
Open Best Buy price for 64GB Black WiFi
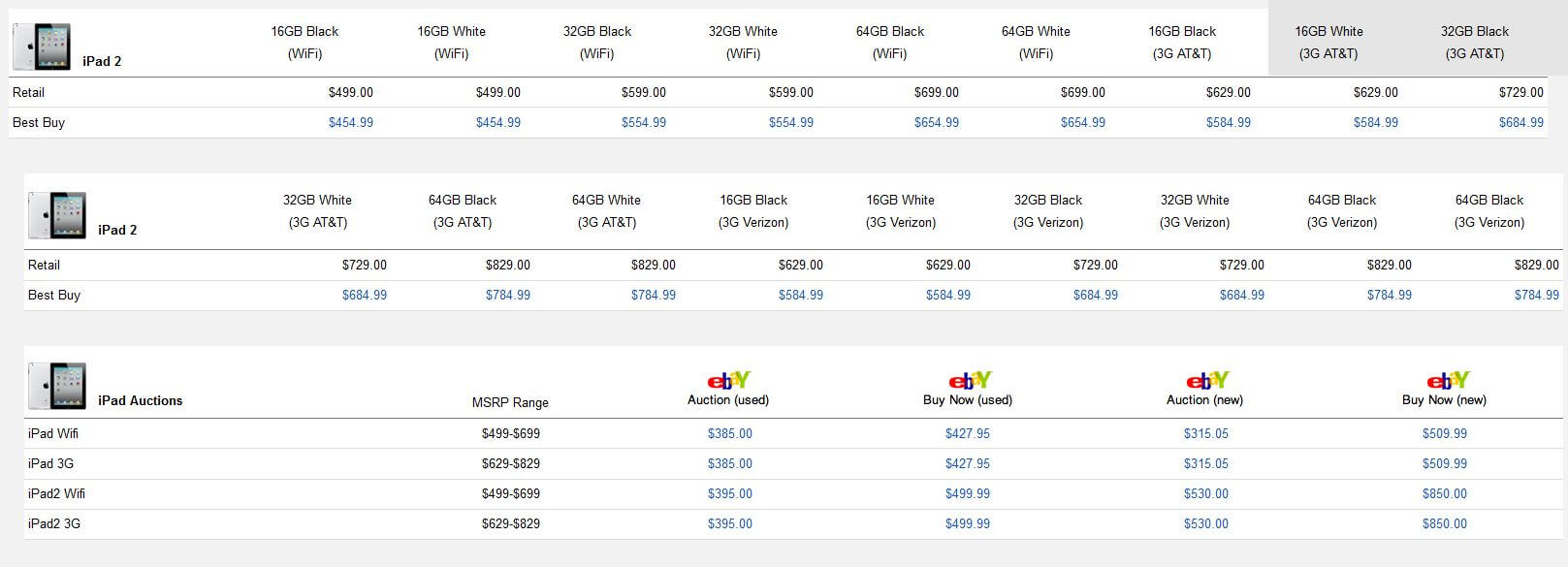(x=937, y=123)
